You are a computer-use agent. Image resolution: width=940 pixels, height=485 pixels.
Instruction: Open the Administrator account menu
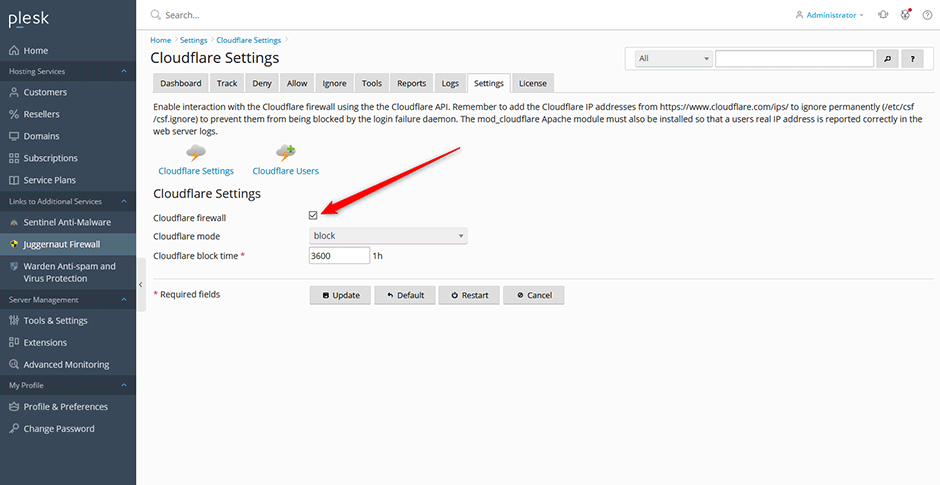830,15
